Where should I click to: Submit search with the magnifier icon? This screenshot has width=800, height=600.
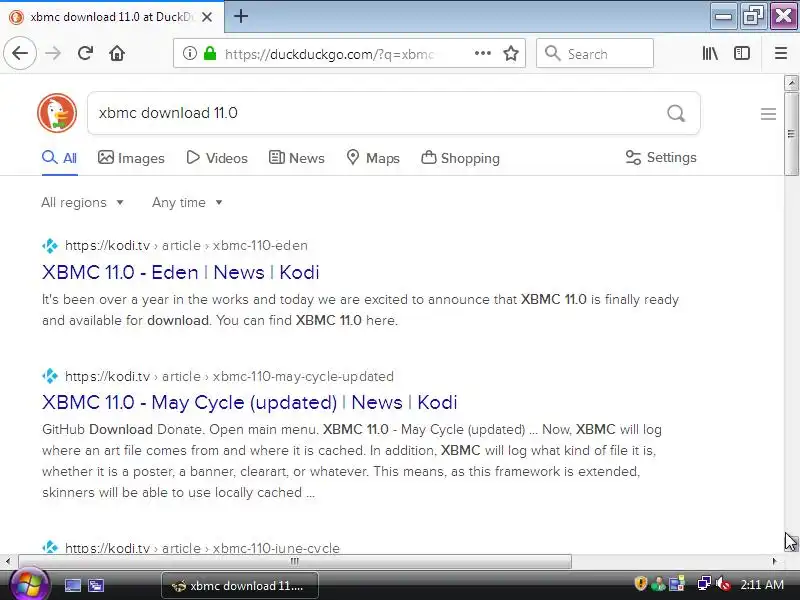click(676, 113)
